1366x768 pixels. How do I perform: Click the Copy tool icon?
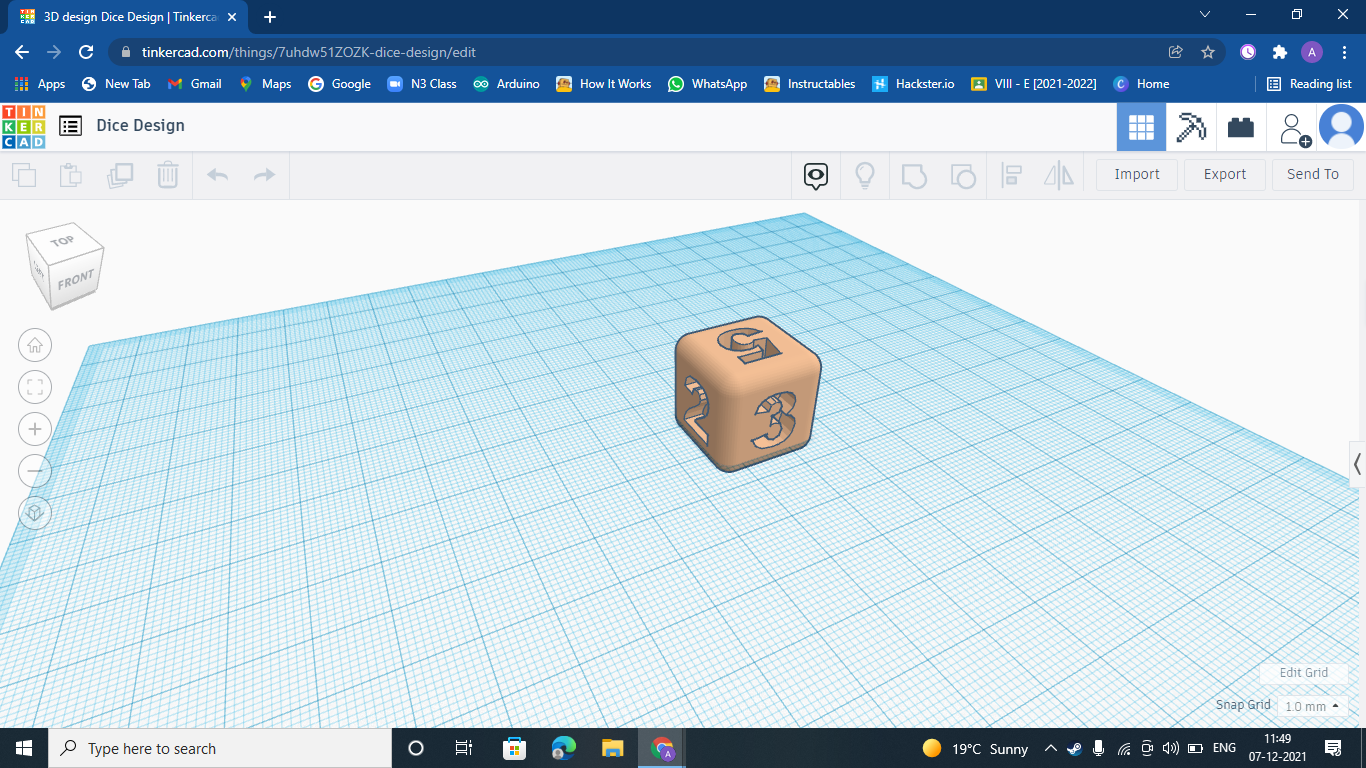[24, 176]
